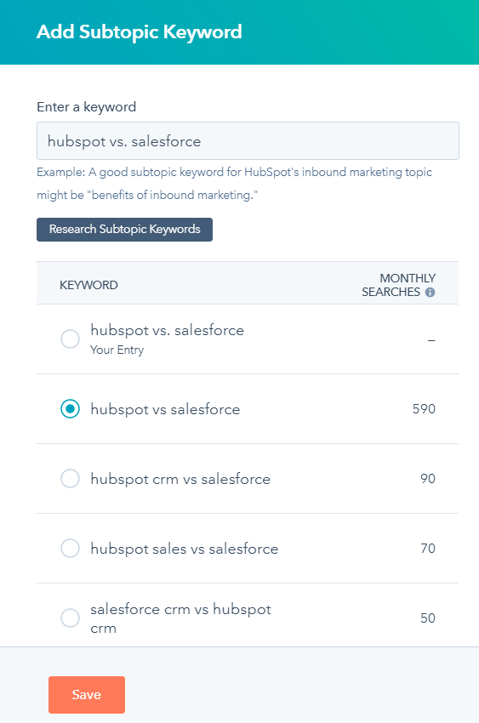Click the 'Add Subtopic Keyword' dialog title
Screen dimensions: 479x723
139,32
